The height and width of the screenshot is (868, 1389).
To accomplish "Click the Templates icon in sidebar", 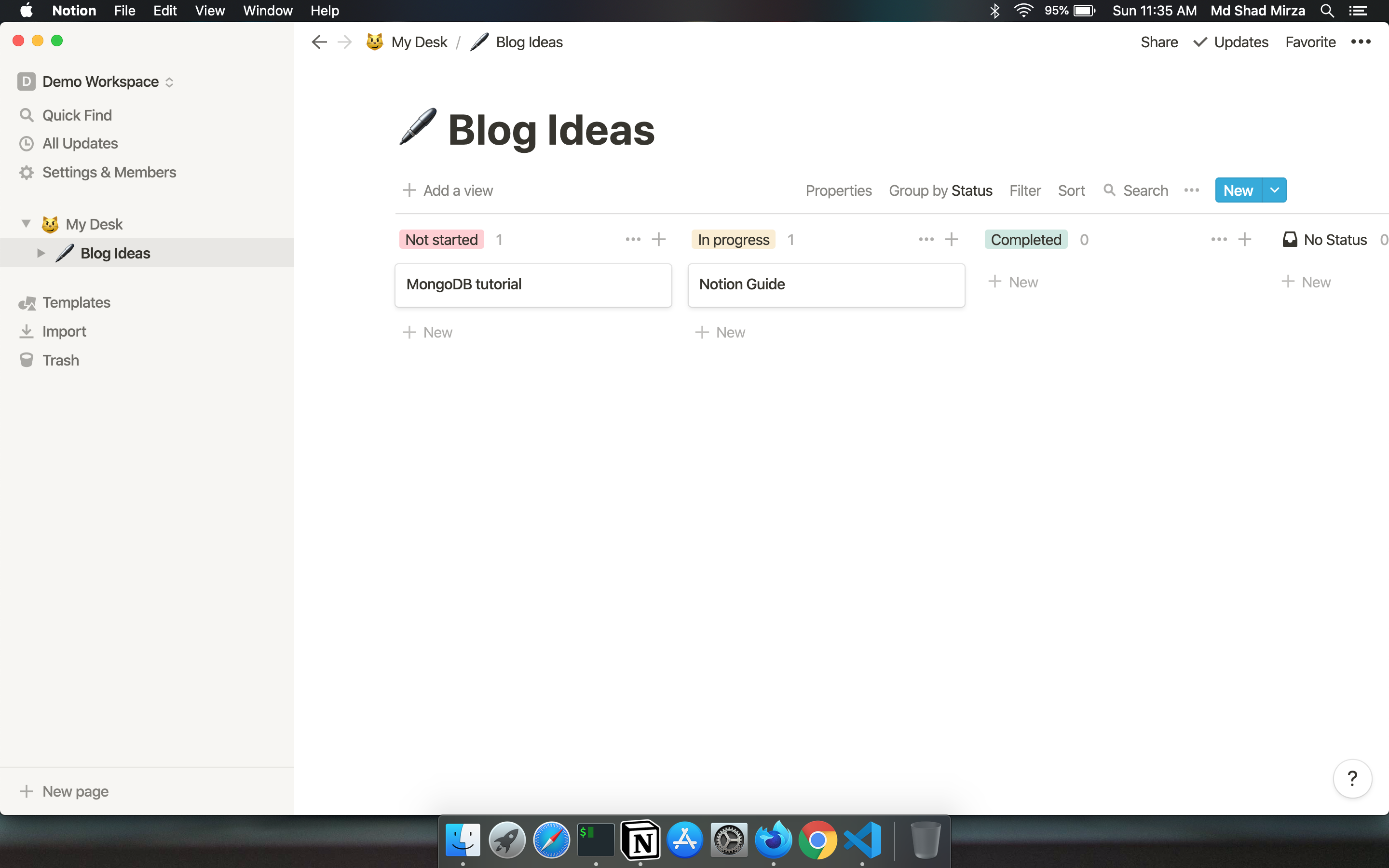I will coord(27,302).
